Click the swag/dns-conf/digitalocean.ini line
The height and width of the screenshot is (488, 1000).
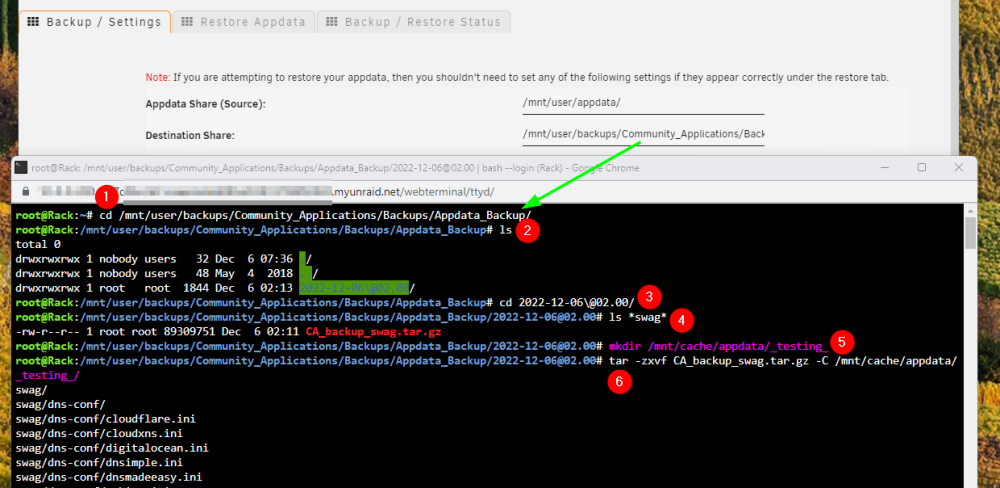point(112,448)
